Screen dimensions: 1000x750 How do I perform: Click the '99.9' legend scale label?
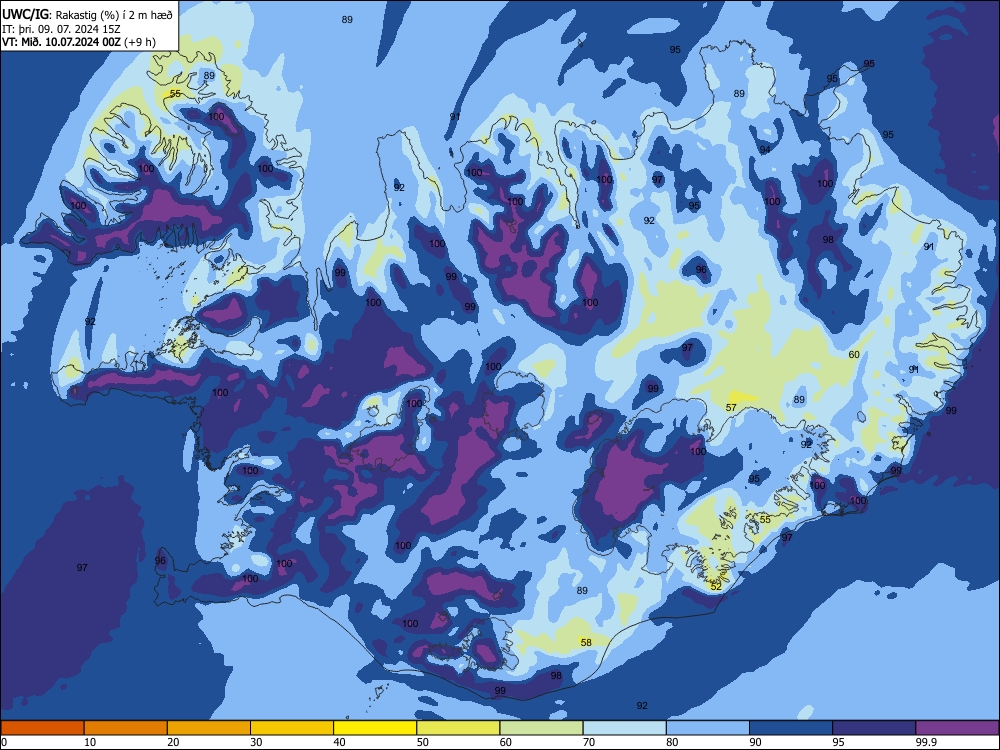click(926, 742)
